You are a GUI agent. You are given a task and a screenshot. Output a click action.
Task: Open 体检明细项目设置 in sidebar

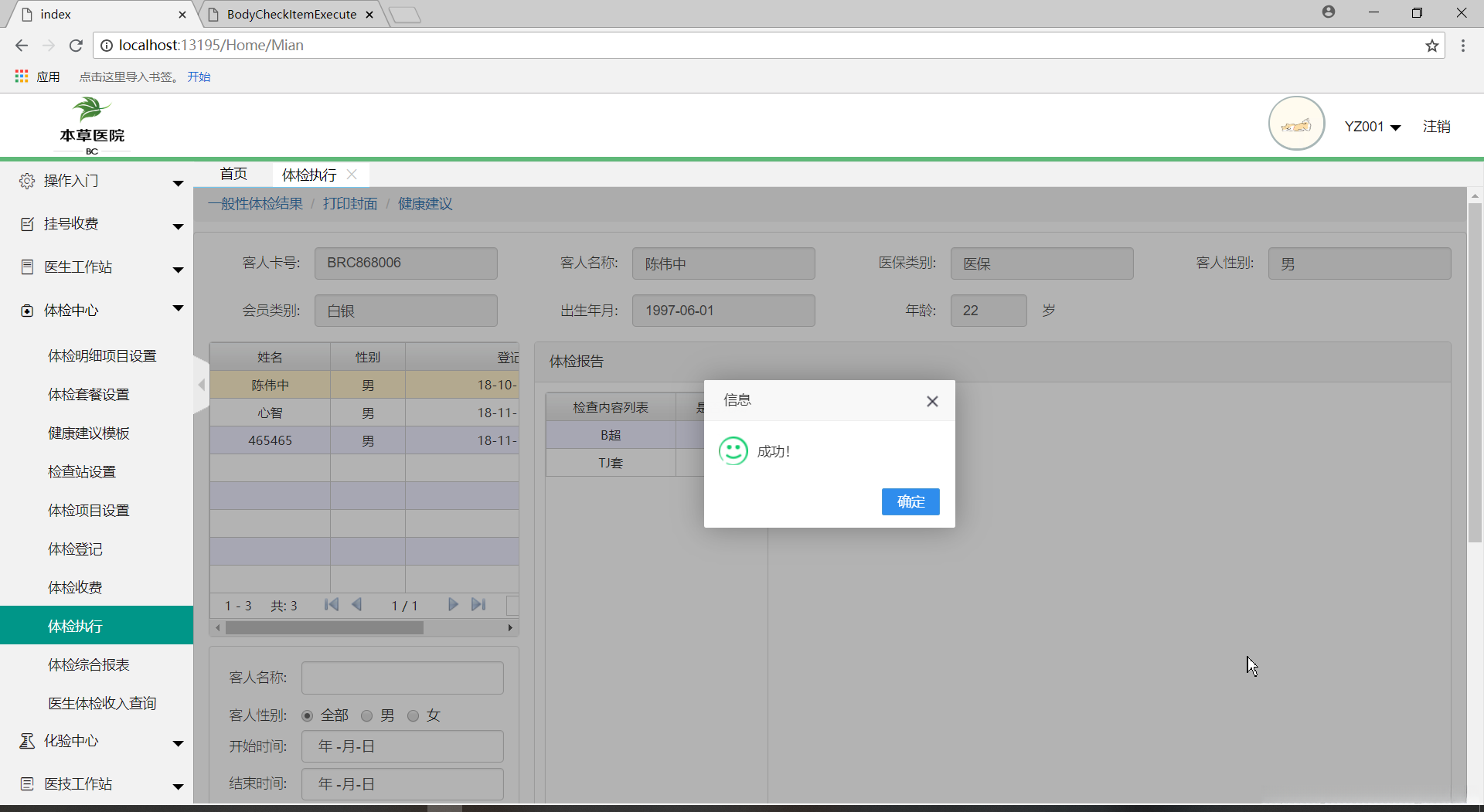[102, 355]
